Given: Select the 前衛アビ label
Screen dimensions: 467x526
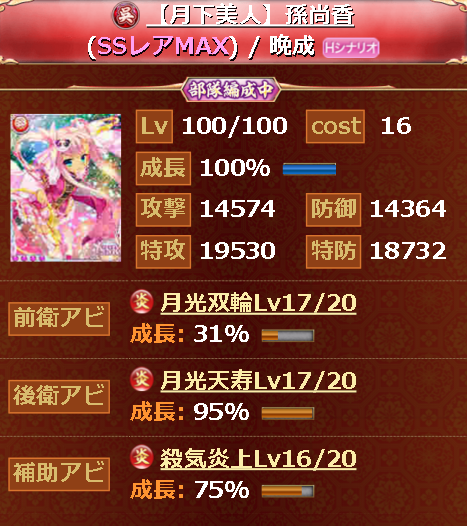Looking at the screenshot, I should coord(59,319).
